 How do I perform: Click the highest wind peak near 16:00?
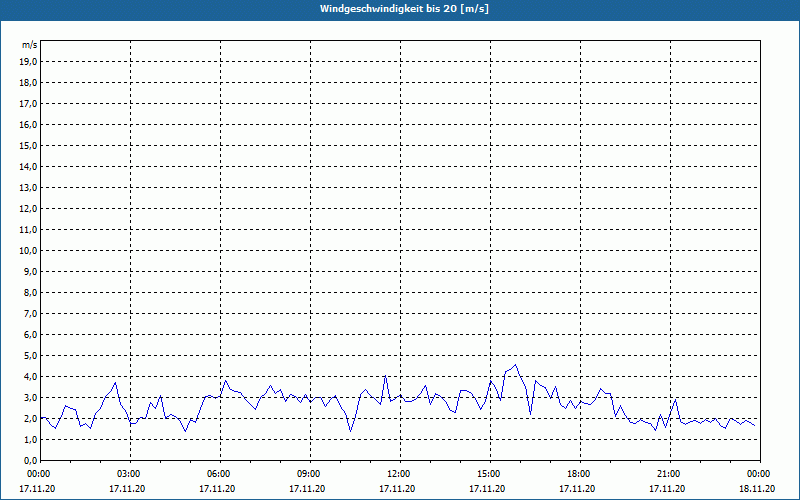click(515, 365)
